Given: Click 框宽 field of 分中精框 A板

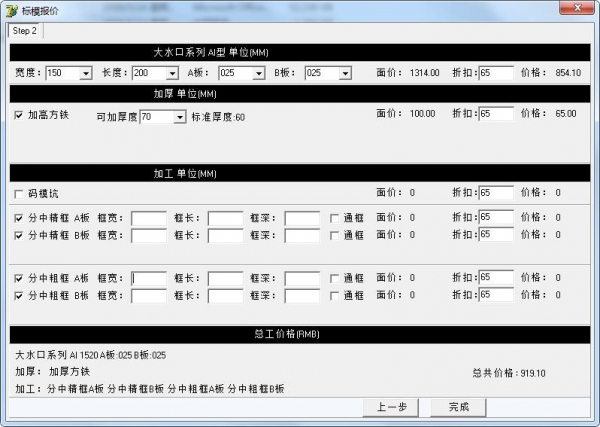Looking at the screenshot, I should pyautogui.click(x=149, y=218).
